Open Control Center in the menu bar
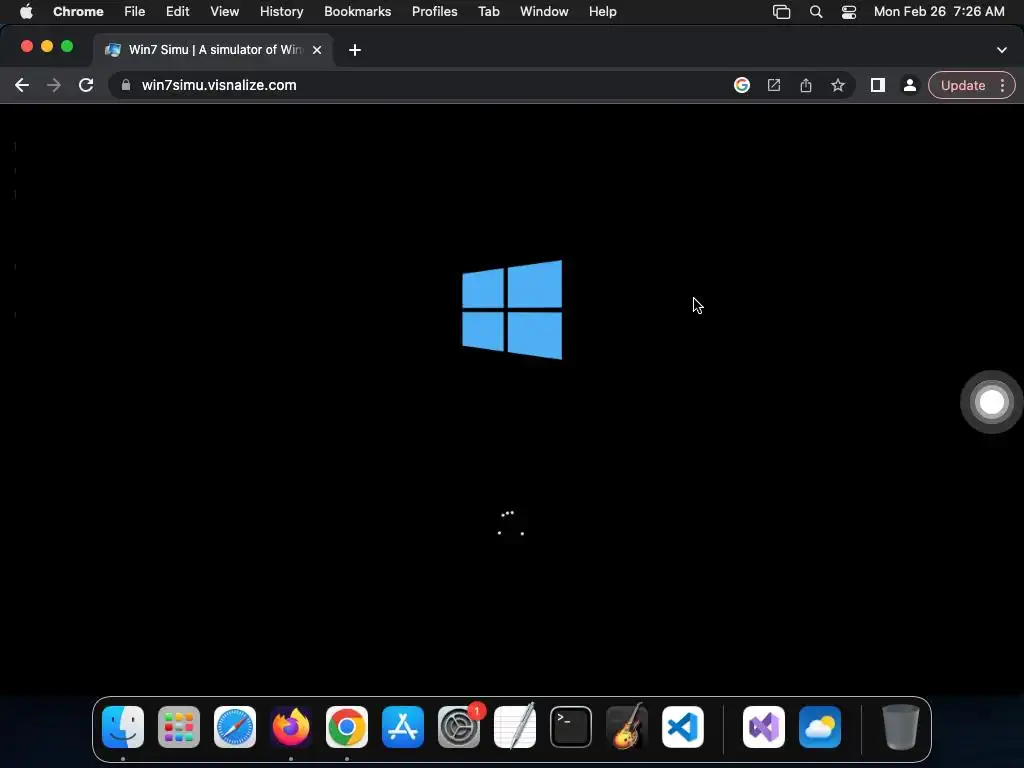The height and width of the screenshot is (768, 1024). click(x=849, y=12)
